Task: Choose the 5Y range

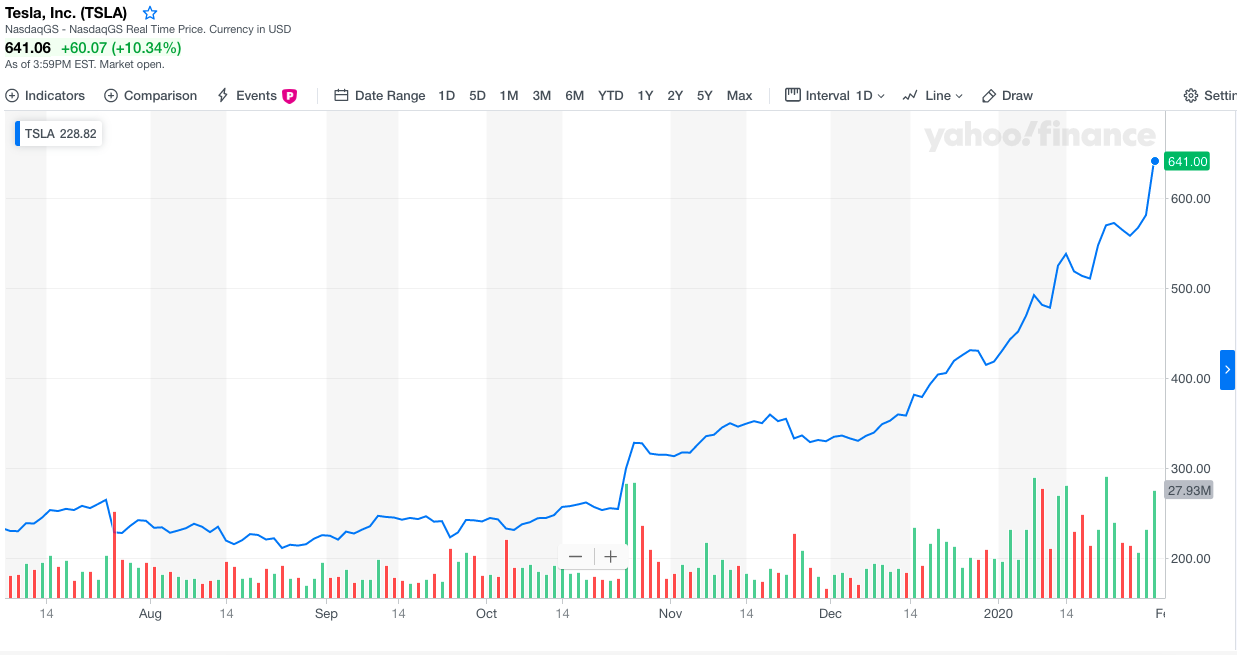Action: (705, 96)
